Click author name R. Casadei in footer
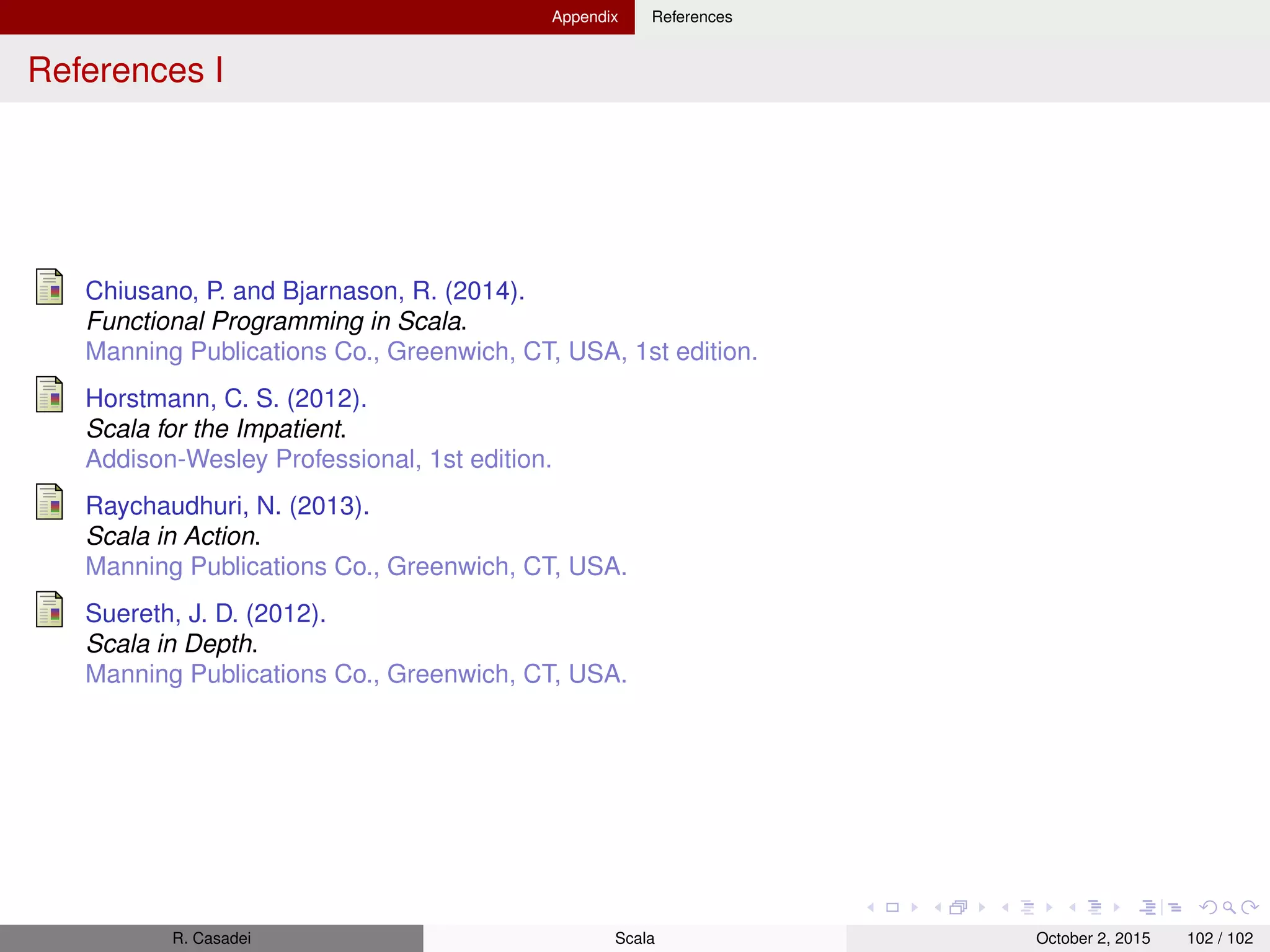 coord(211,938)
